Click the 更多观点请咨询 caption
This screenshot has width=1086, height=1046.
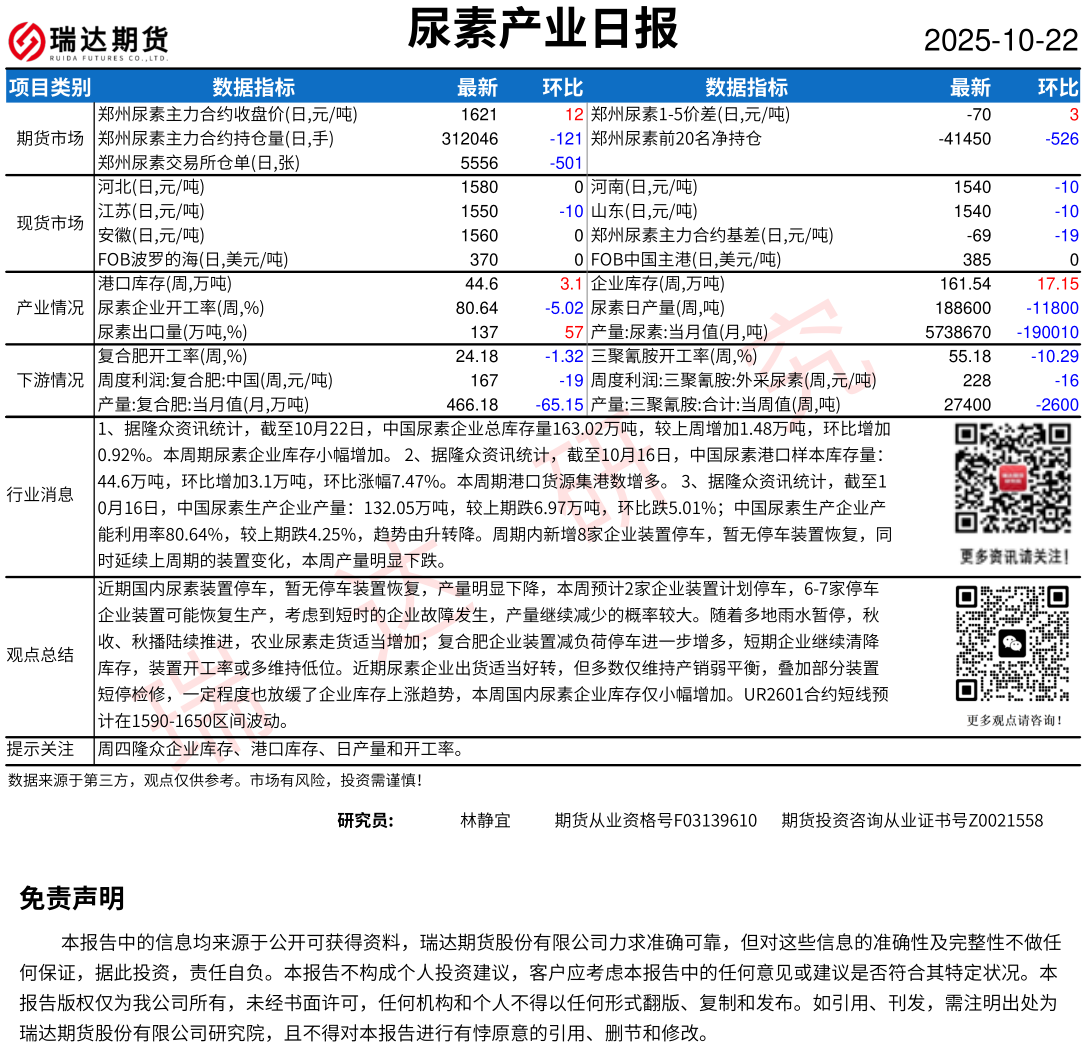click(x=1014, y=720)
